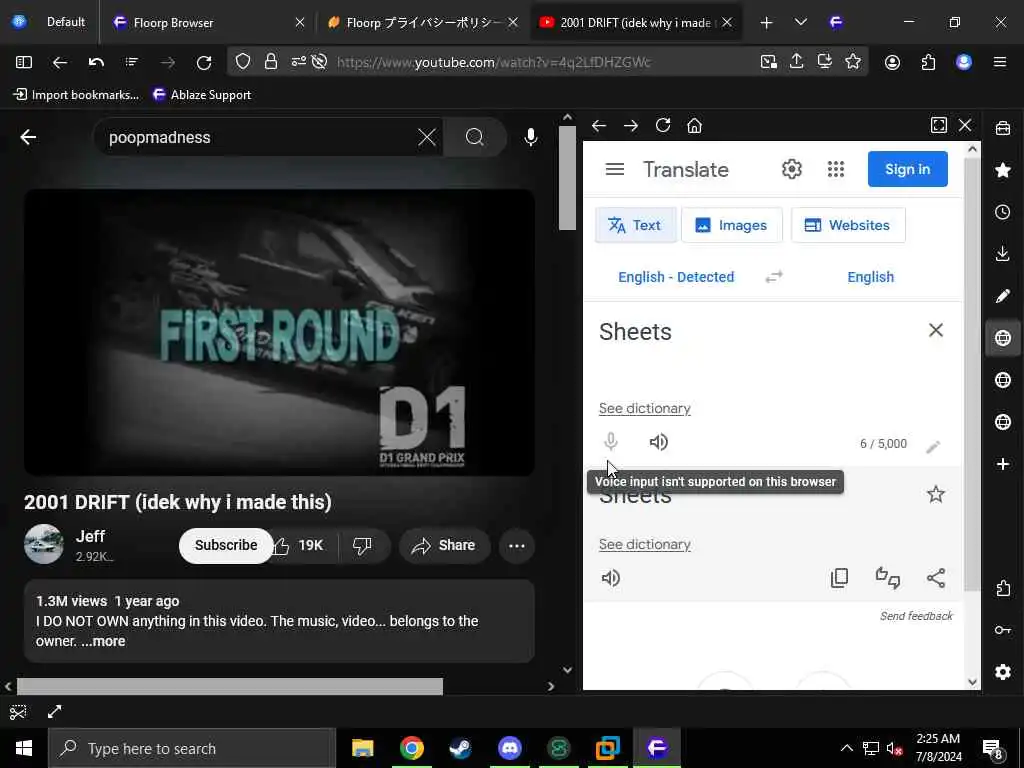The image size is (1024, 768).
Task: Click YouTube search magnifier button
Action: tap(475, 137)
